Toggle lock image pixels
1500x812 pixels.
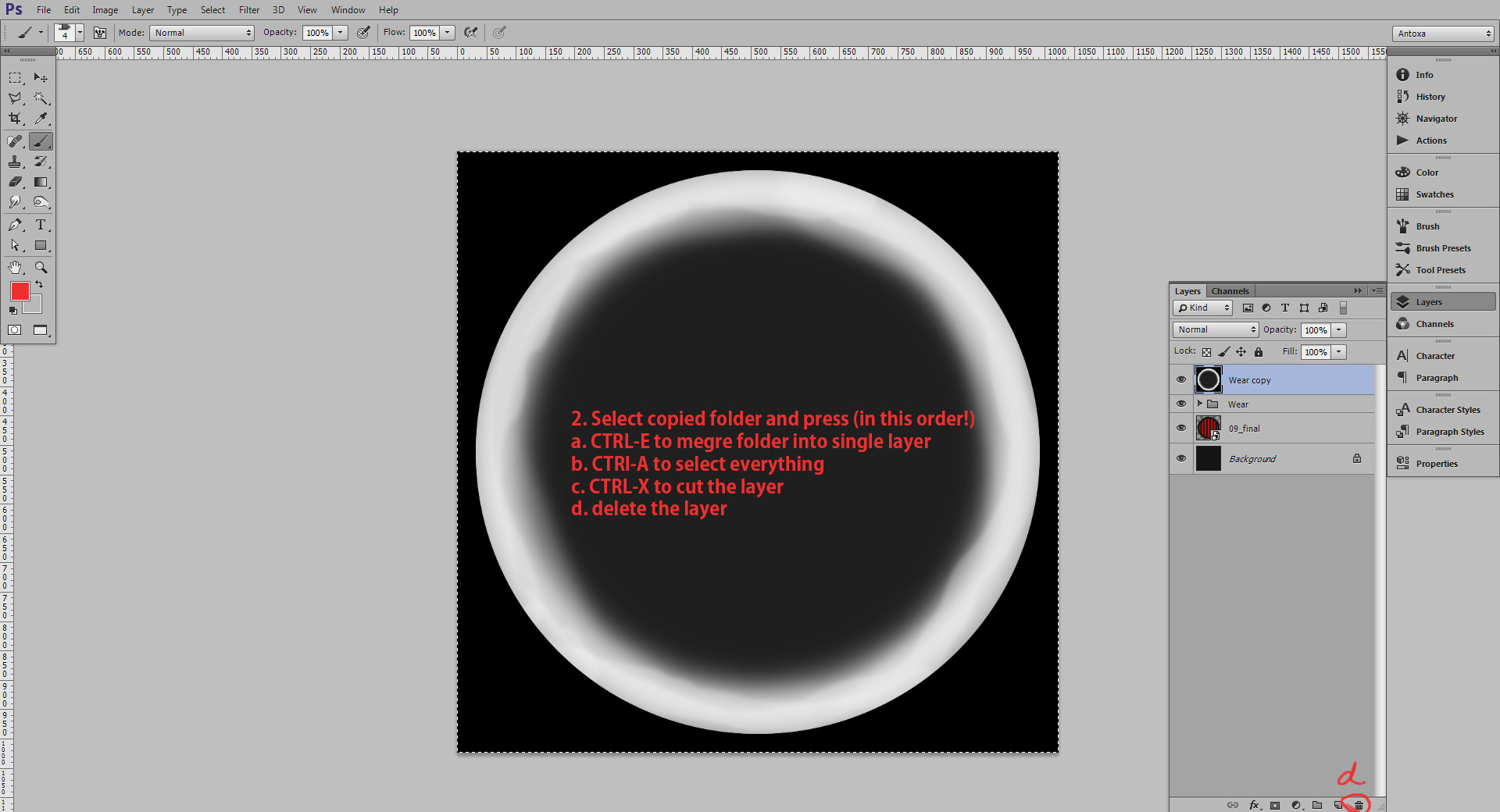point(1224,352)
